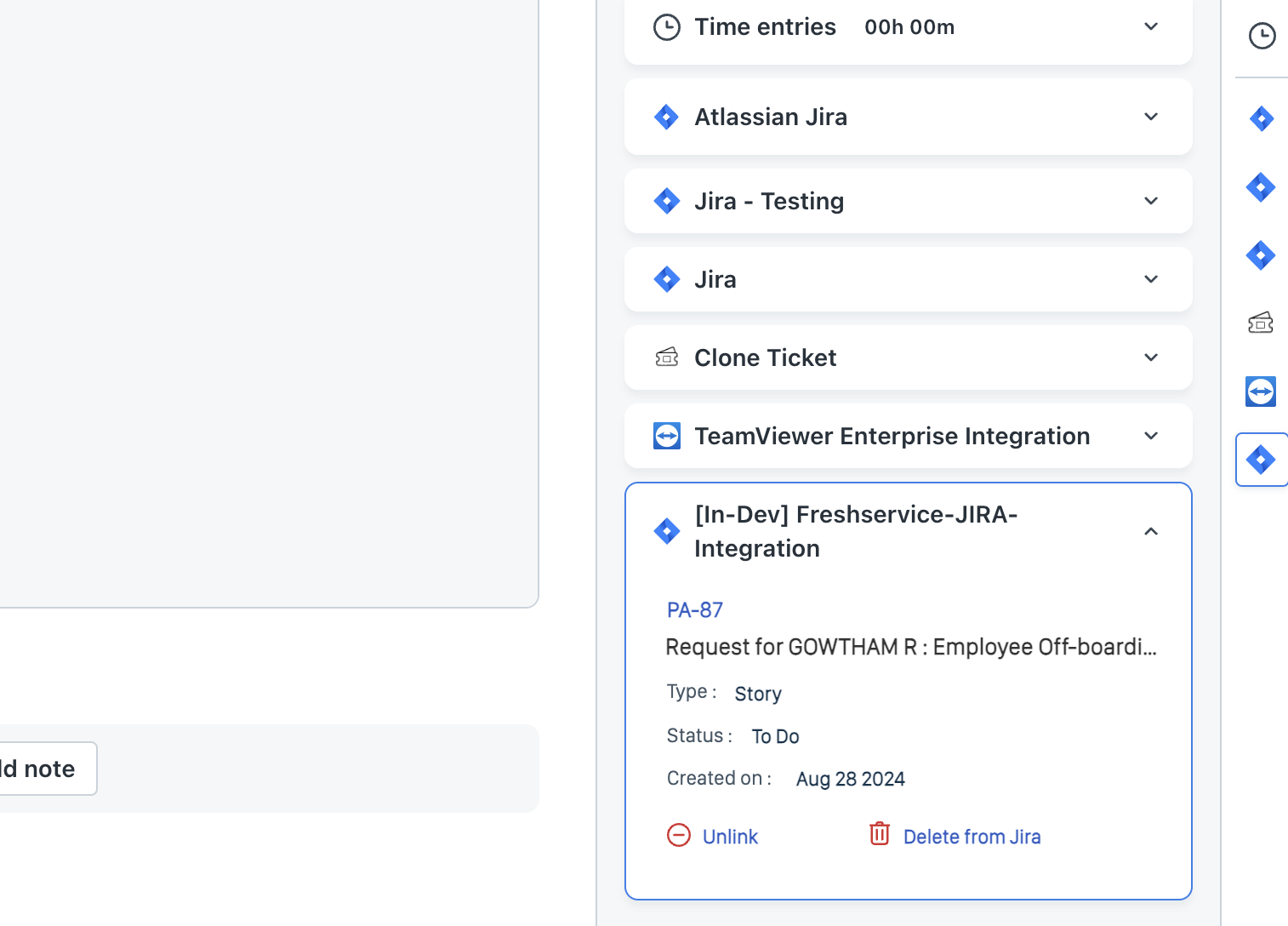The image size is (1288, 926).
Task: Click the Time entries label
Action: [x=765, y=27]
